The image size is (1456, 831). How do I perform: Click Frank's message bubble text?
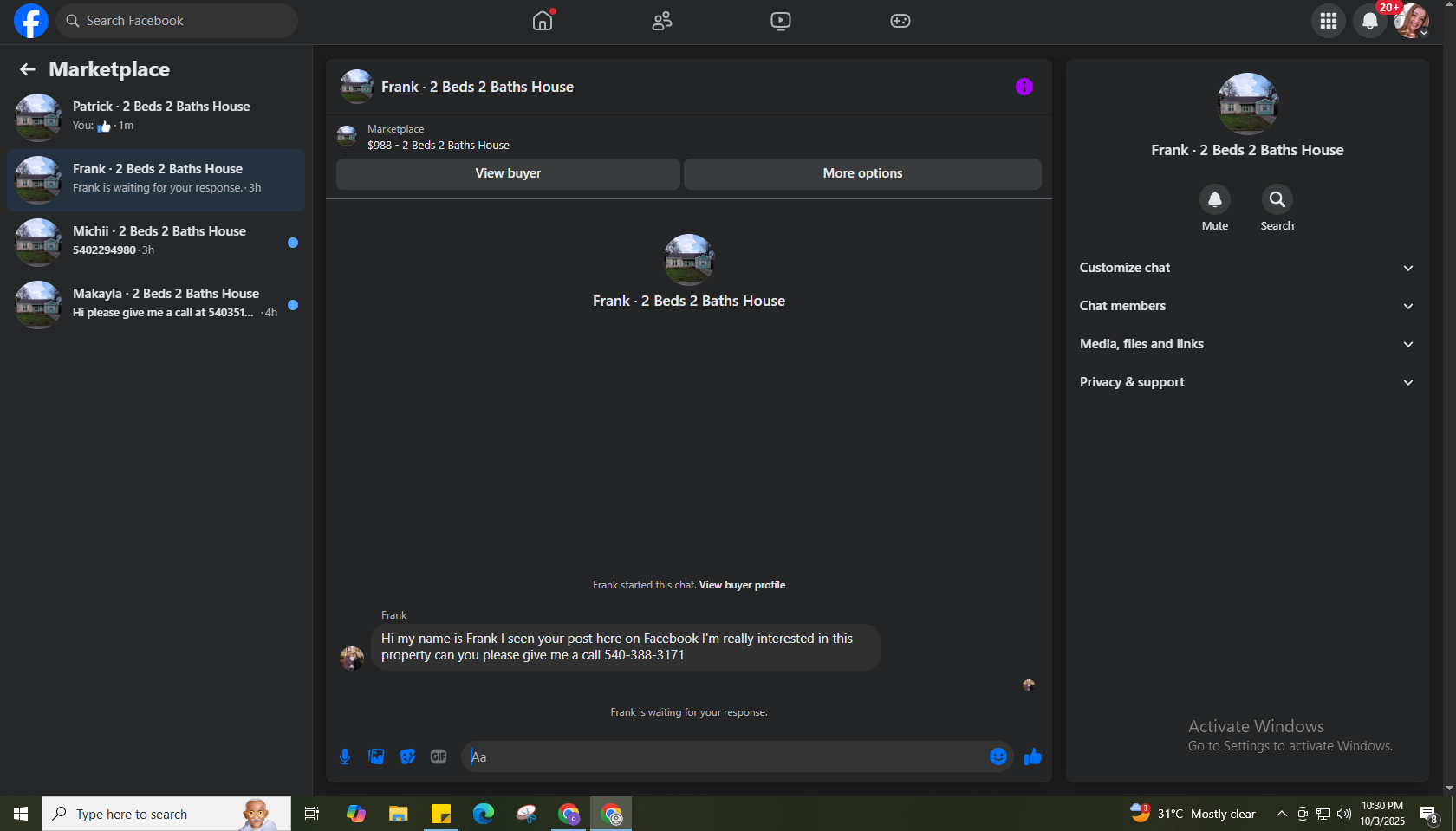tap(626, 646)
